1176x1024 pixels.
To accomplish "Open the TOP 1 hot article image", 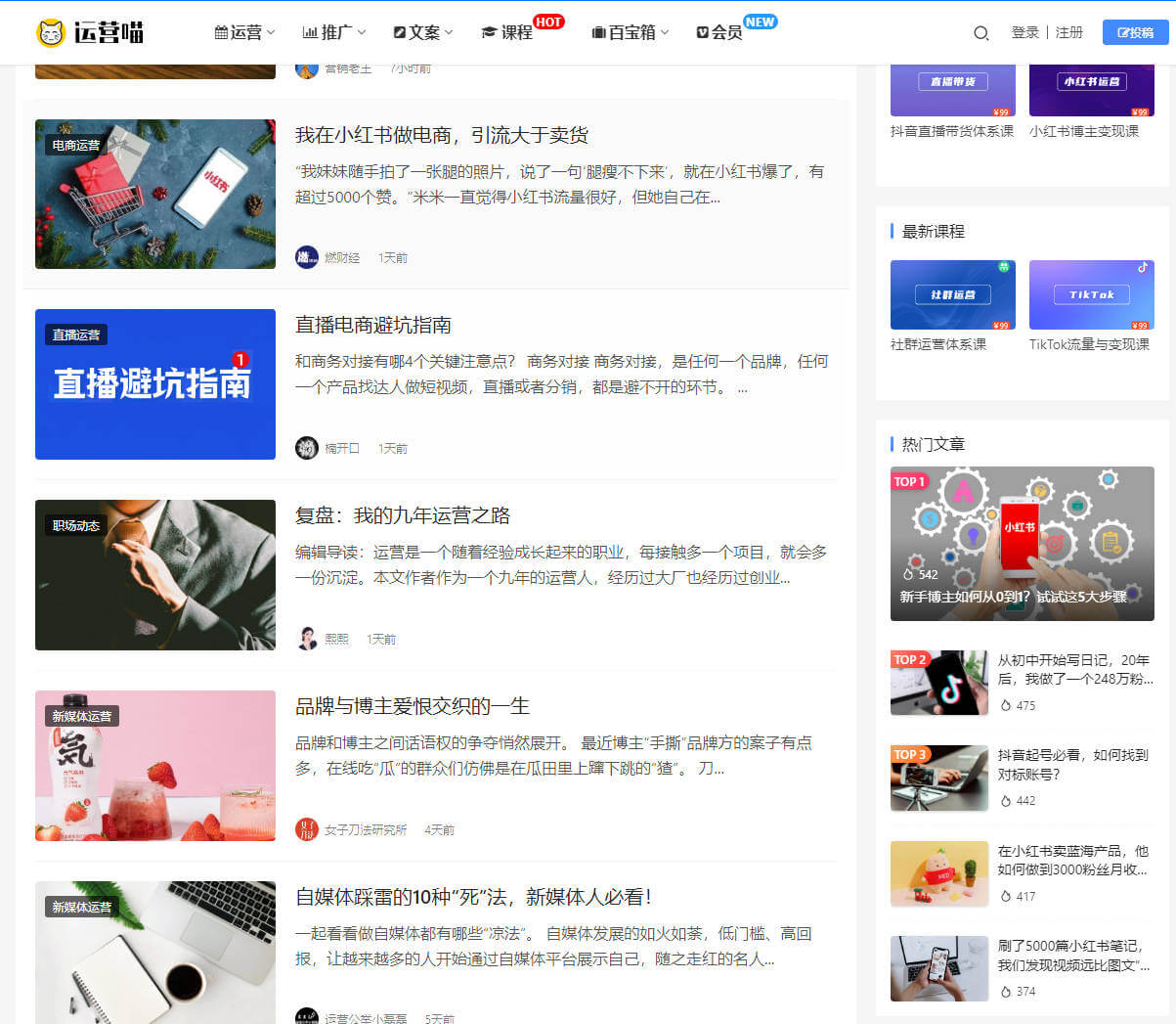I will (1022, 543).
